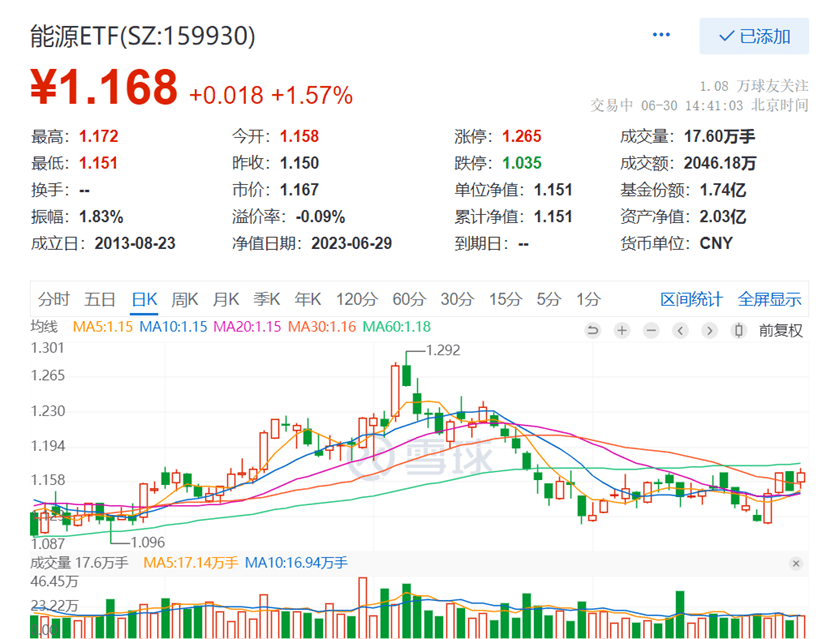Click the 成交量 17.6万手 label
This screenshot has height=639, width=831.
coord(79,563)
